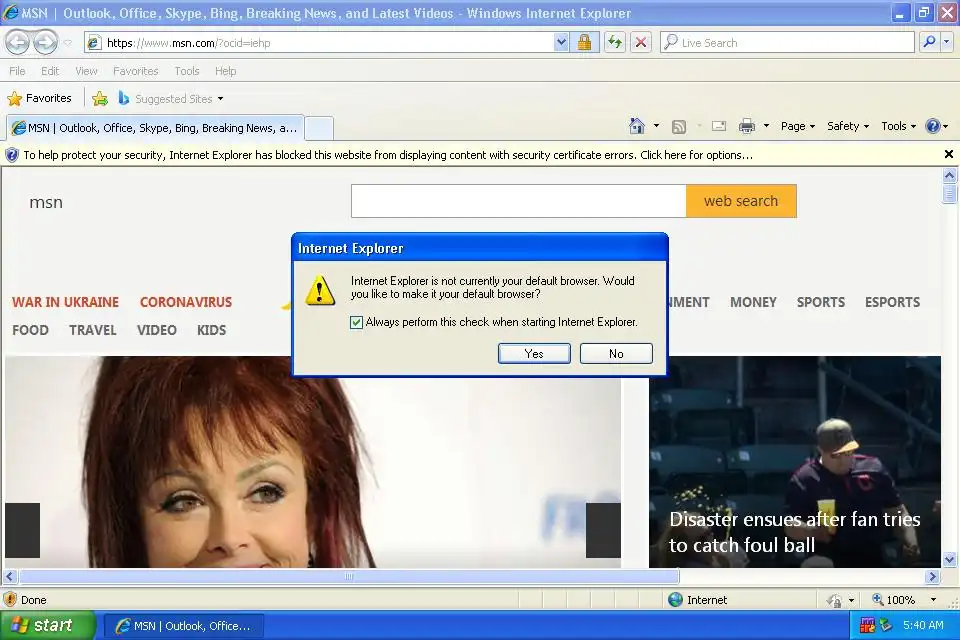This screenshot has width=960, height=640.
Task: Click the msn logo
Action: 46,202
